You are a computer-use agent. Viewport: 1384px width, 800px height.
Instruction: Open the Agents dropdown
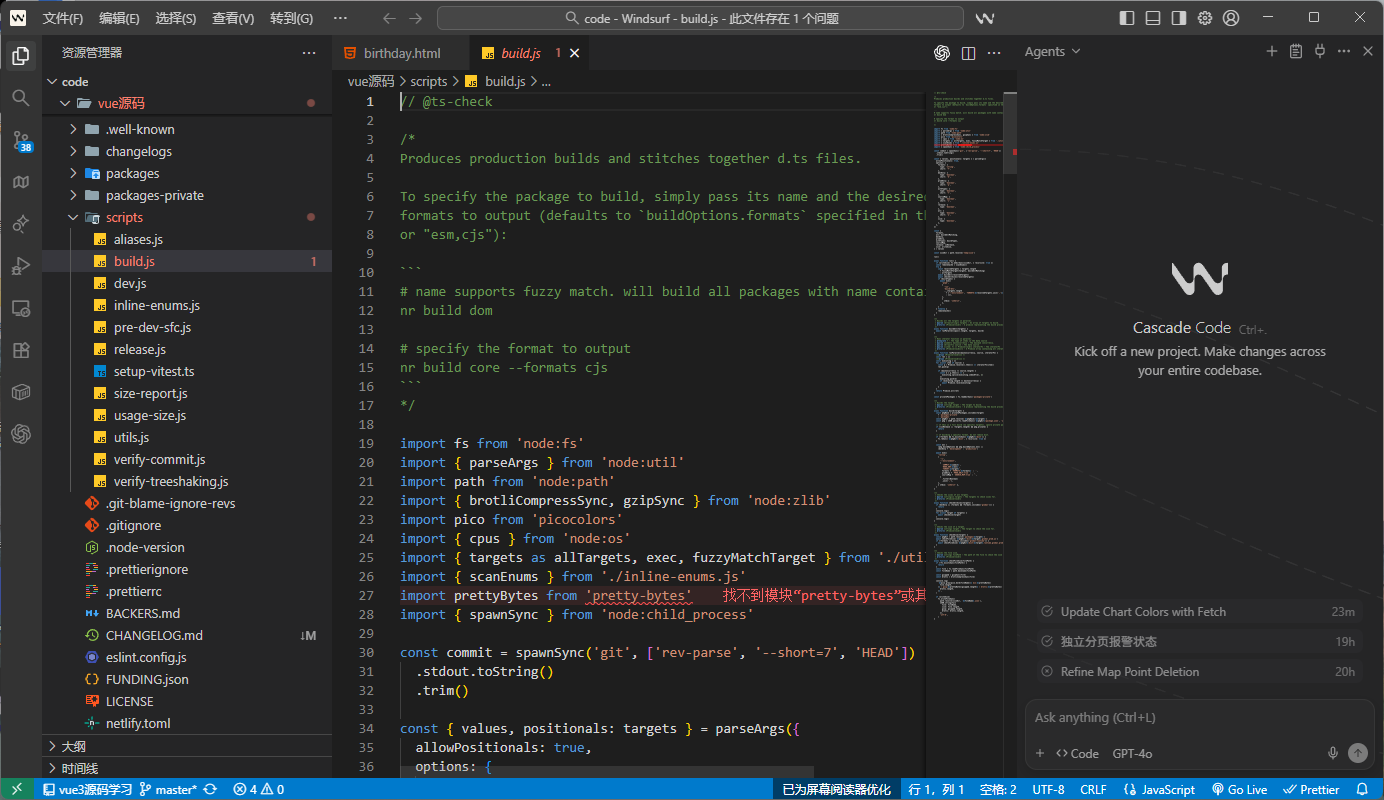coord(1052,51)
